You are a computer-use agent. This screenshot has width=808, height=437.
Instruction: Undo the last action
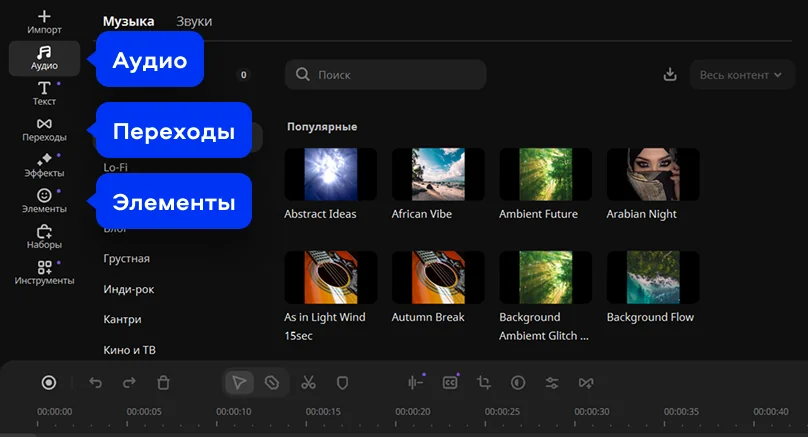(95, 383)
